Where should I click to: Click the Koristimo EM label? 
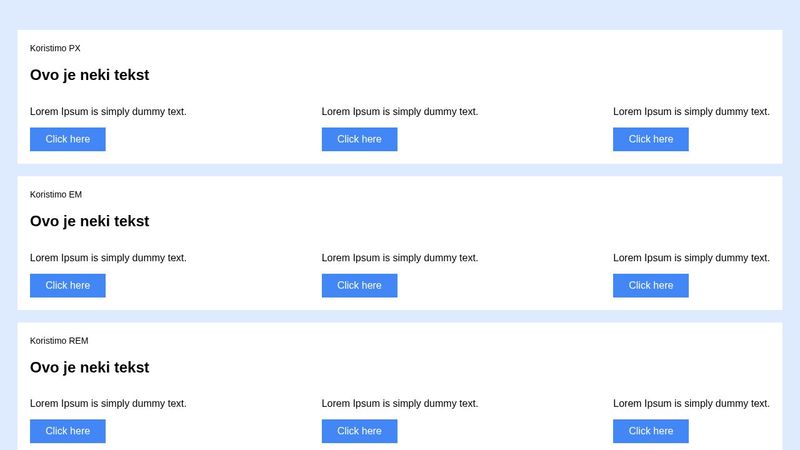[x=56, y=194]
